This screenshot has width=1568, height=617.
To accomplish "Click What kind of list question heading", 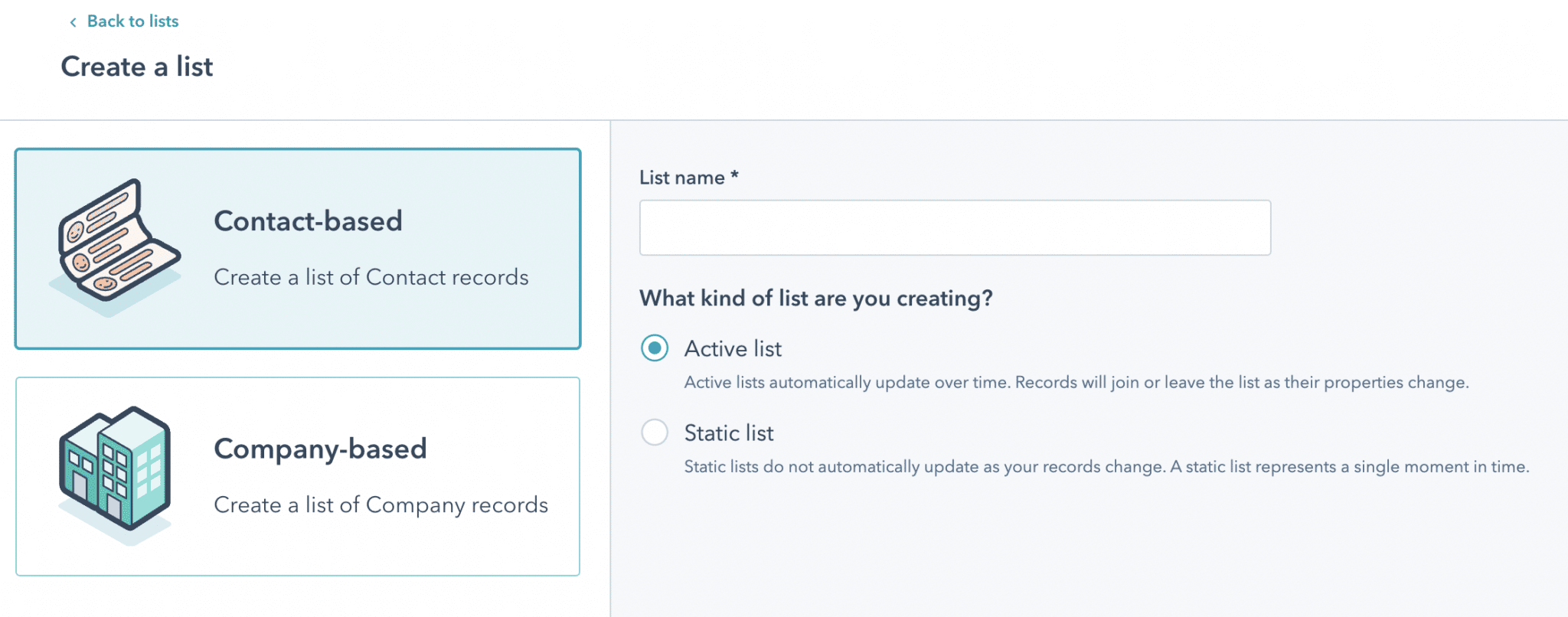I will click(816, 299).
